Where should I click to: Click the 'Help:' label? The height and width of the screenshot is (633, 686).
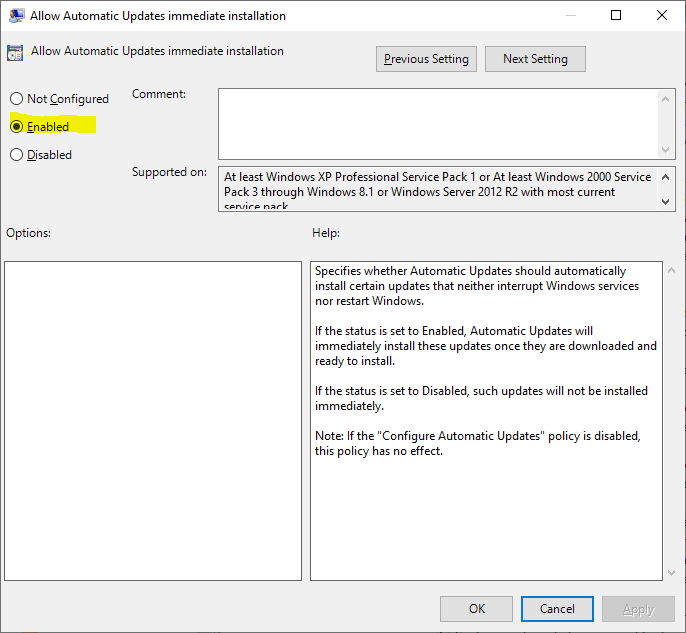coord(326,233)
